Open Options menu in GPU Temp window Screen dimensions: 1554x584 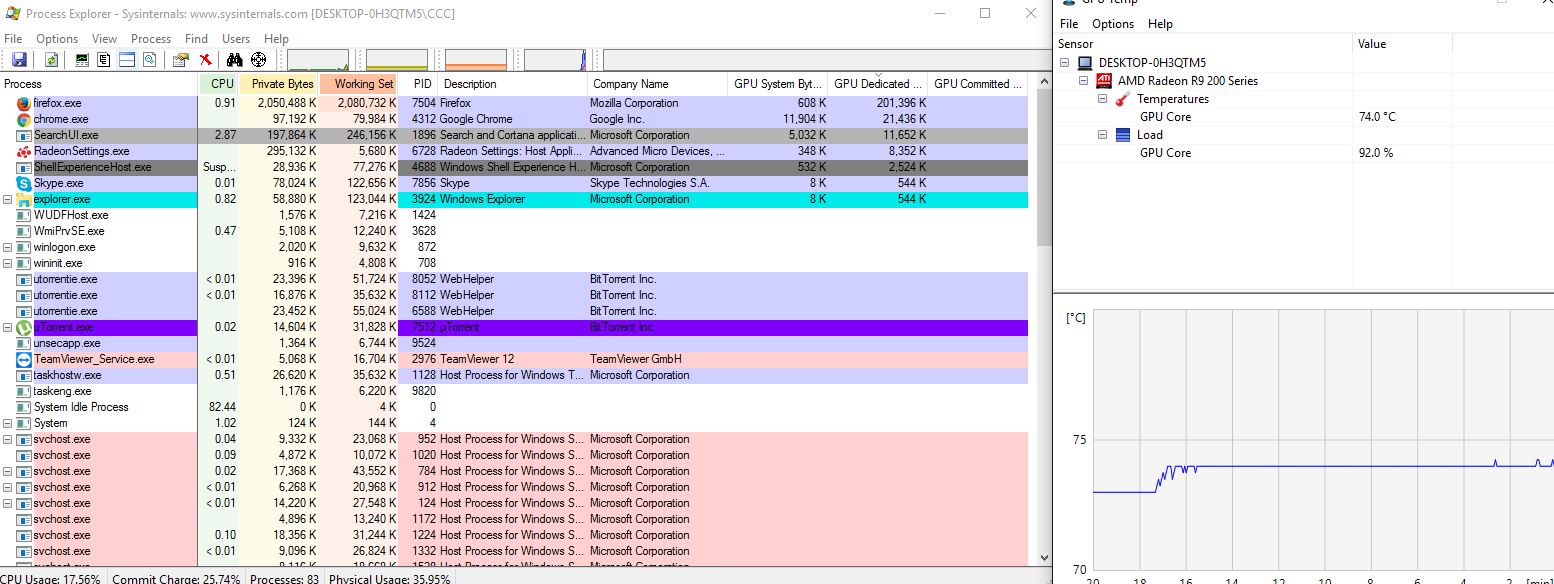1112,24
